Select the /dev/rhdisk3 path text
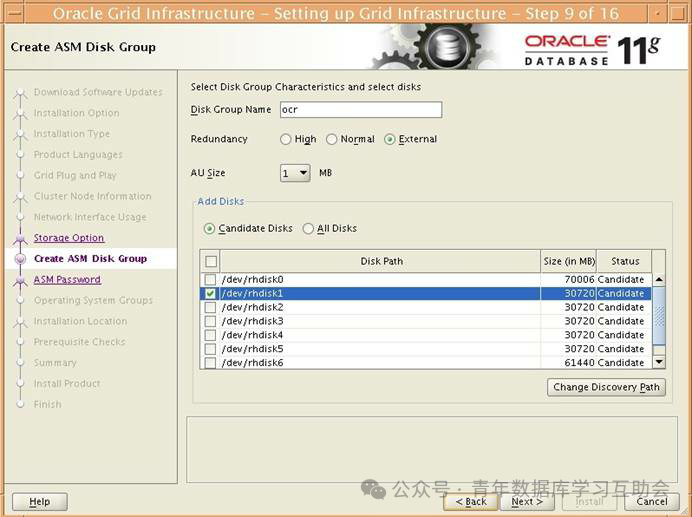The width and height of the screenshot is (692, 517). tap(252, 321)
